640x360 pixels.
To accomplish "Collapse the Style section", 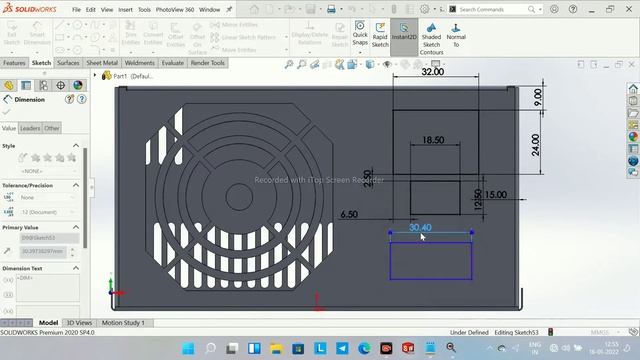I will 76,146.
